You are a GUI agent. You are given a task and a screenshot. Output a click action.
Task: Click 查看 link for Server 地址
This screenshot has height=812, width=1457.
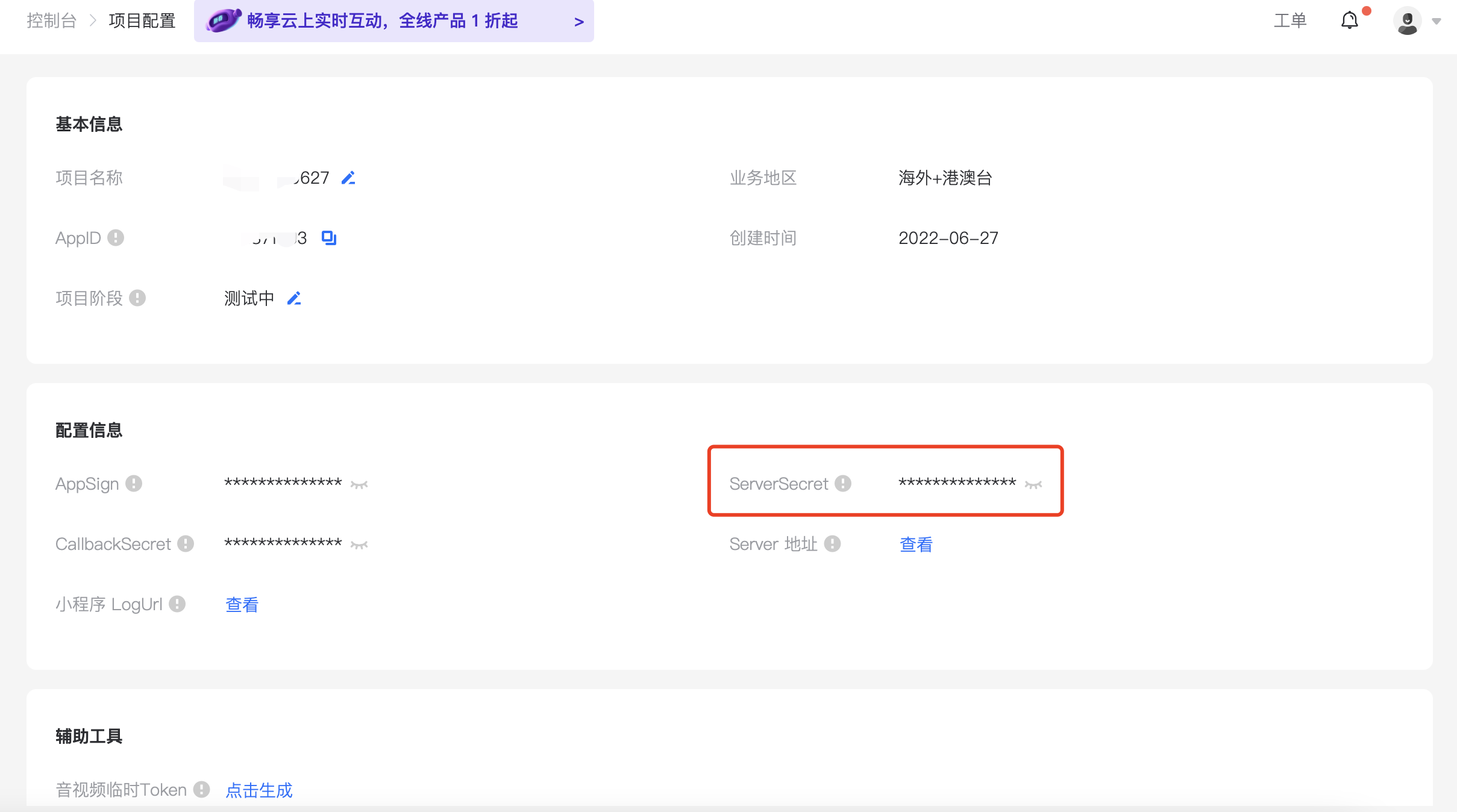click(916, 544)
